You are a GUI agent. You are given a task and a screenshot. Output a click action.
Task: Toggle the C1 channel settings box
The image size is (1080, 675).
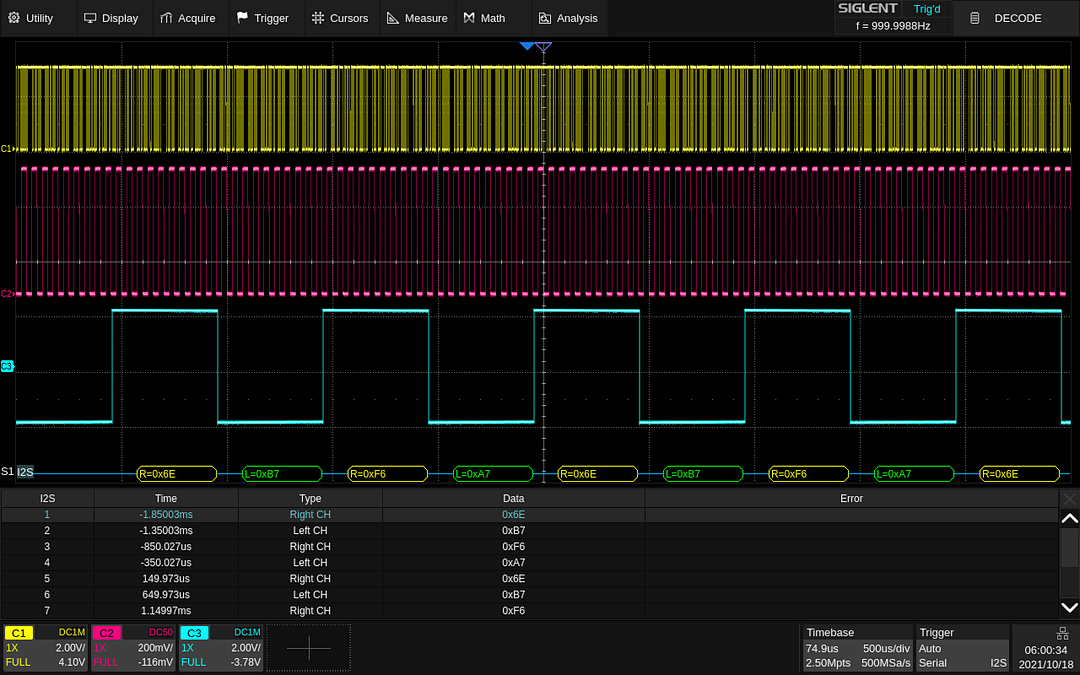[x=46, y=647]
